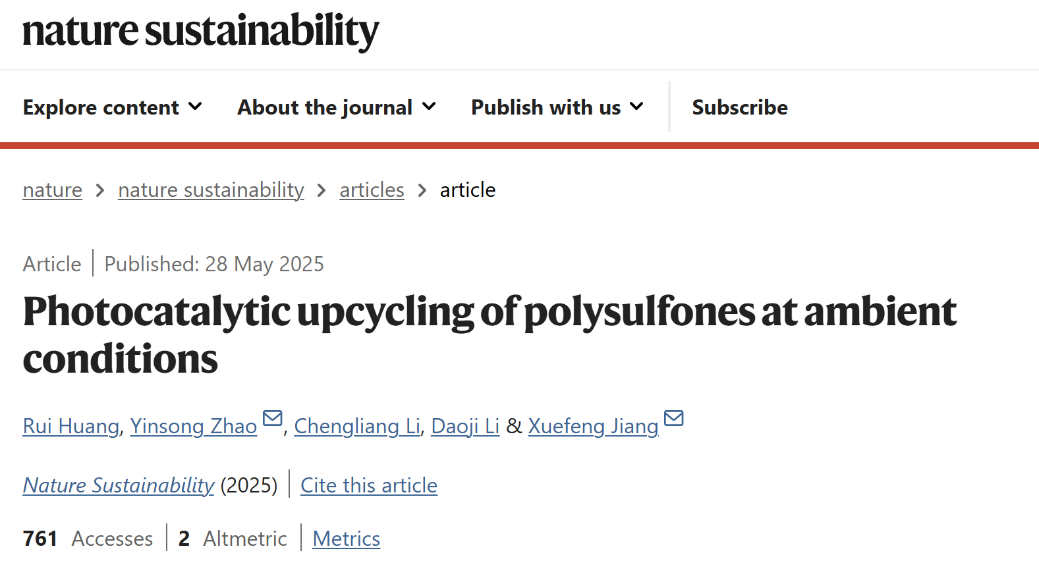Open the About the journal menu
This screenshot has width=1039, height=584.
(x=337, y=107)
